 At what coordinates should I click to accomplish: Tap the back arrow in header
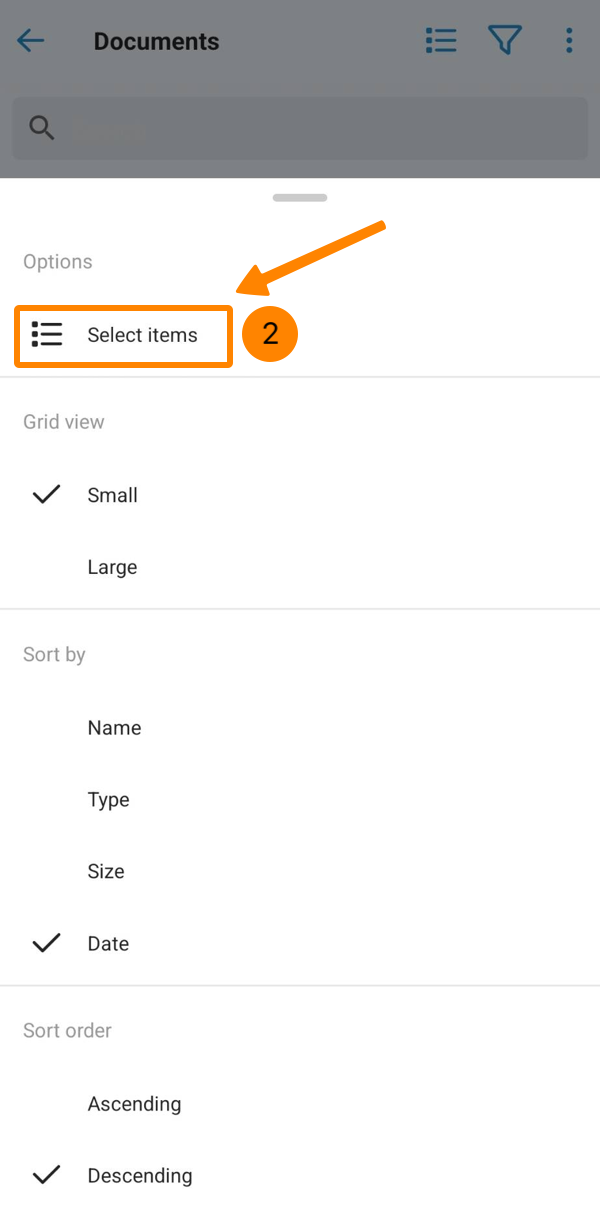[31, 41]
